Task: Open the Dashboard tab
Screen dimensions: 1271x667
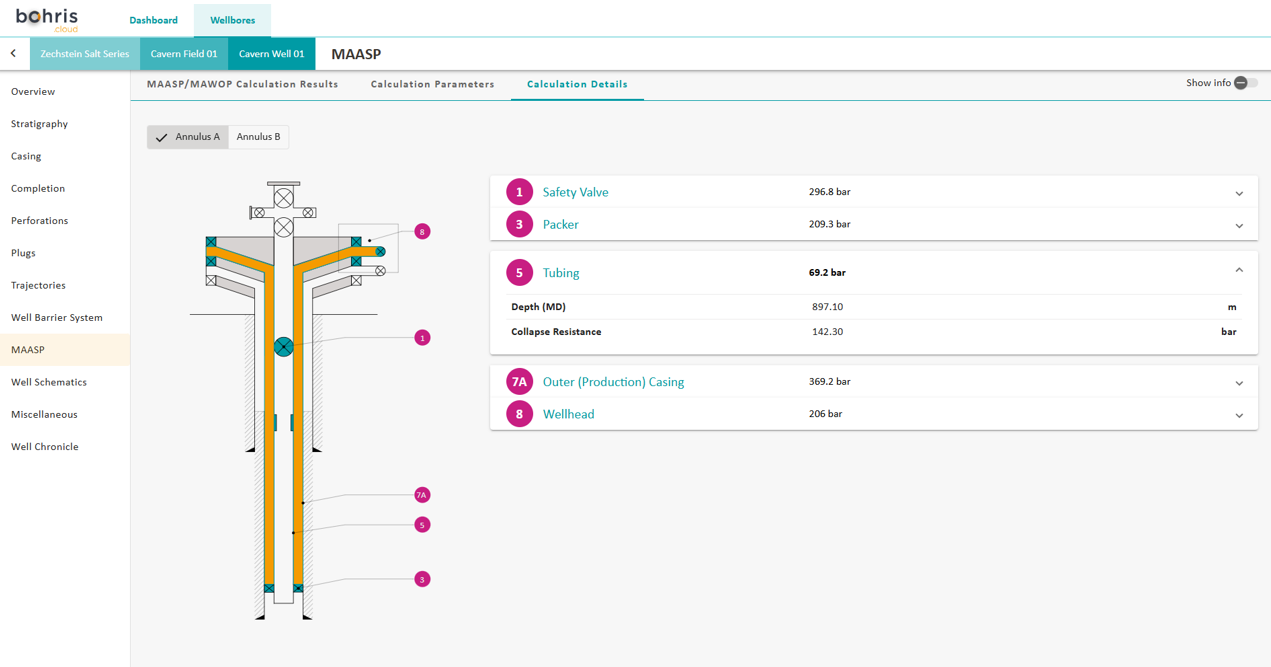Action: [x=153, y=20]
